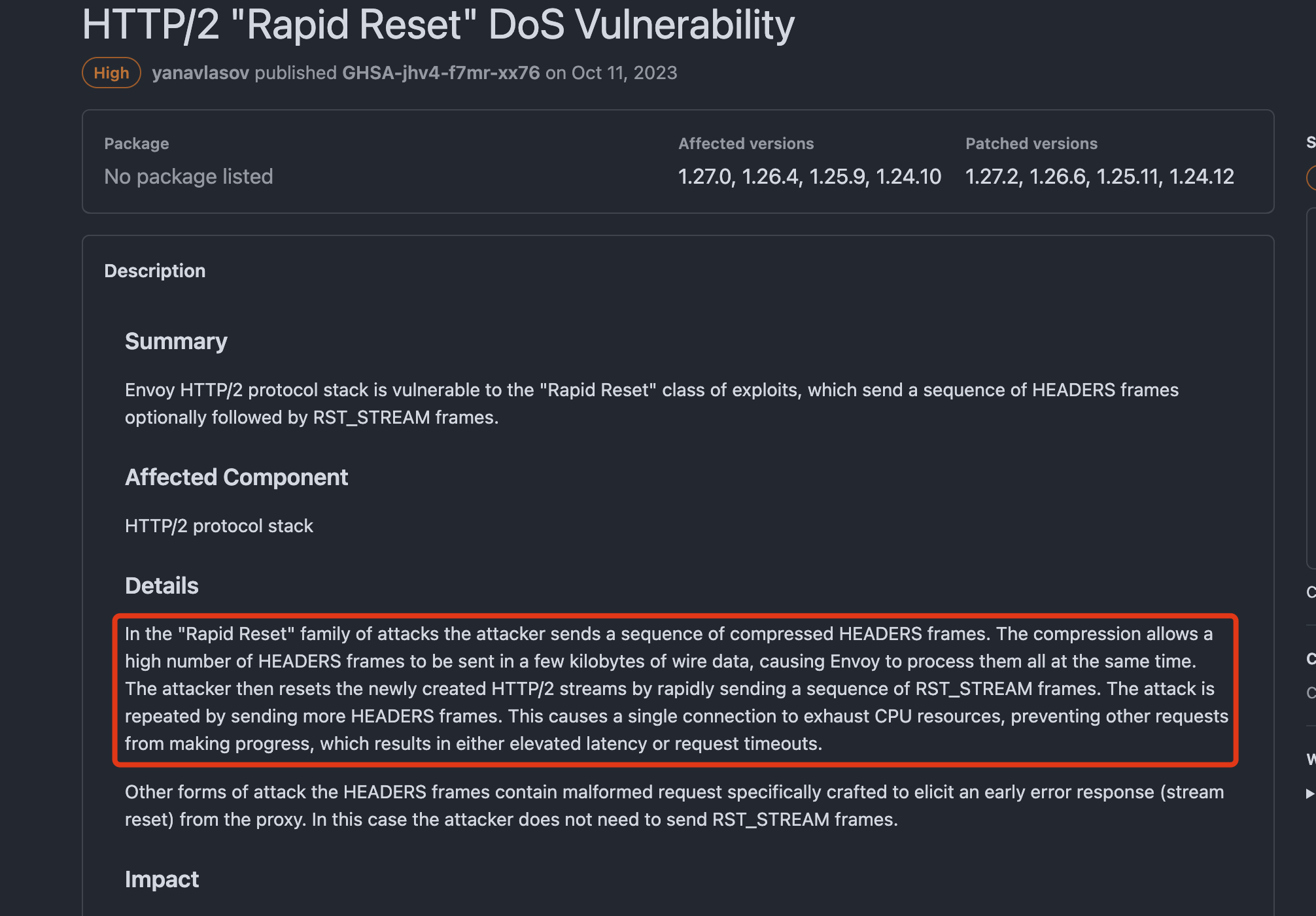Click the Summary section heading

point(176,341)
